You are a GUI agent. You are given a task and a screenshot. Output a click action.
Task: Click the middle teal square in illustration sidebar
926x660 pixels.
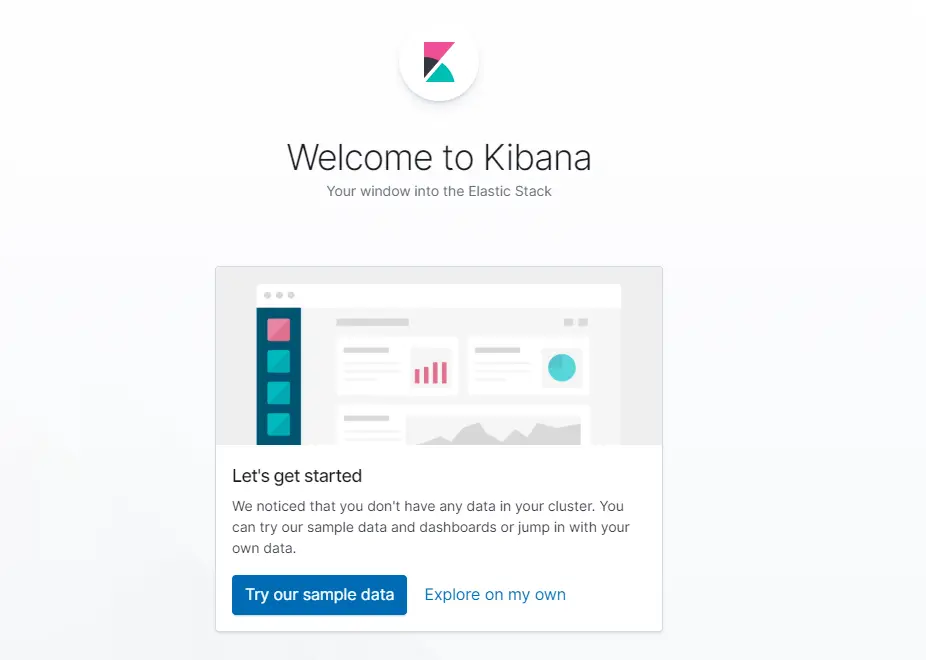click(x=278, y=393)
